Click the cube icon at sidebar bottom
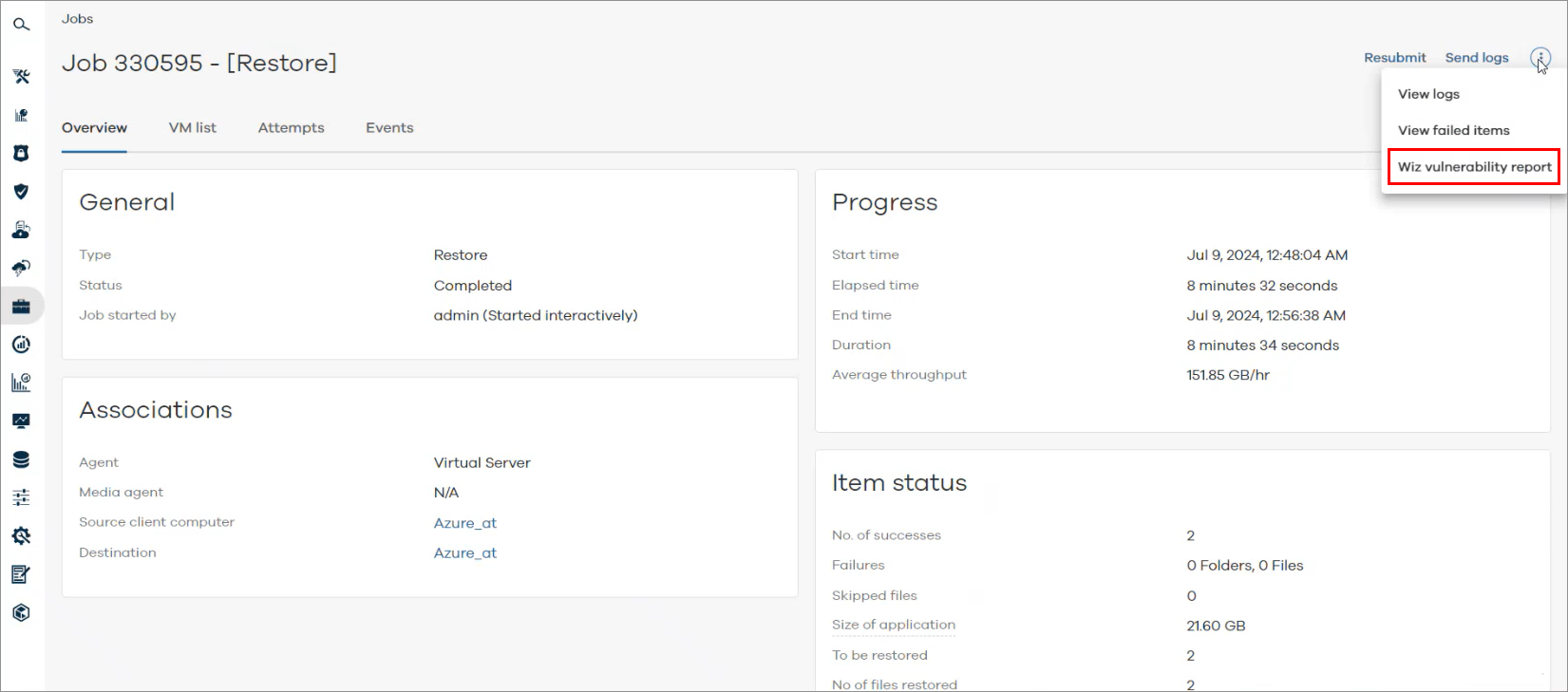 point(21,613)
